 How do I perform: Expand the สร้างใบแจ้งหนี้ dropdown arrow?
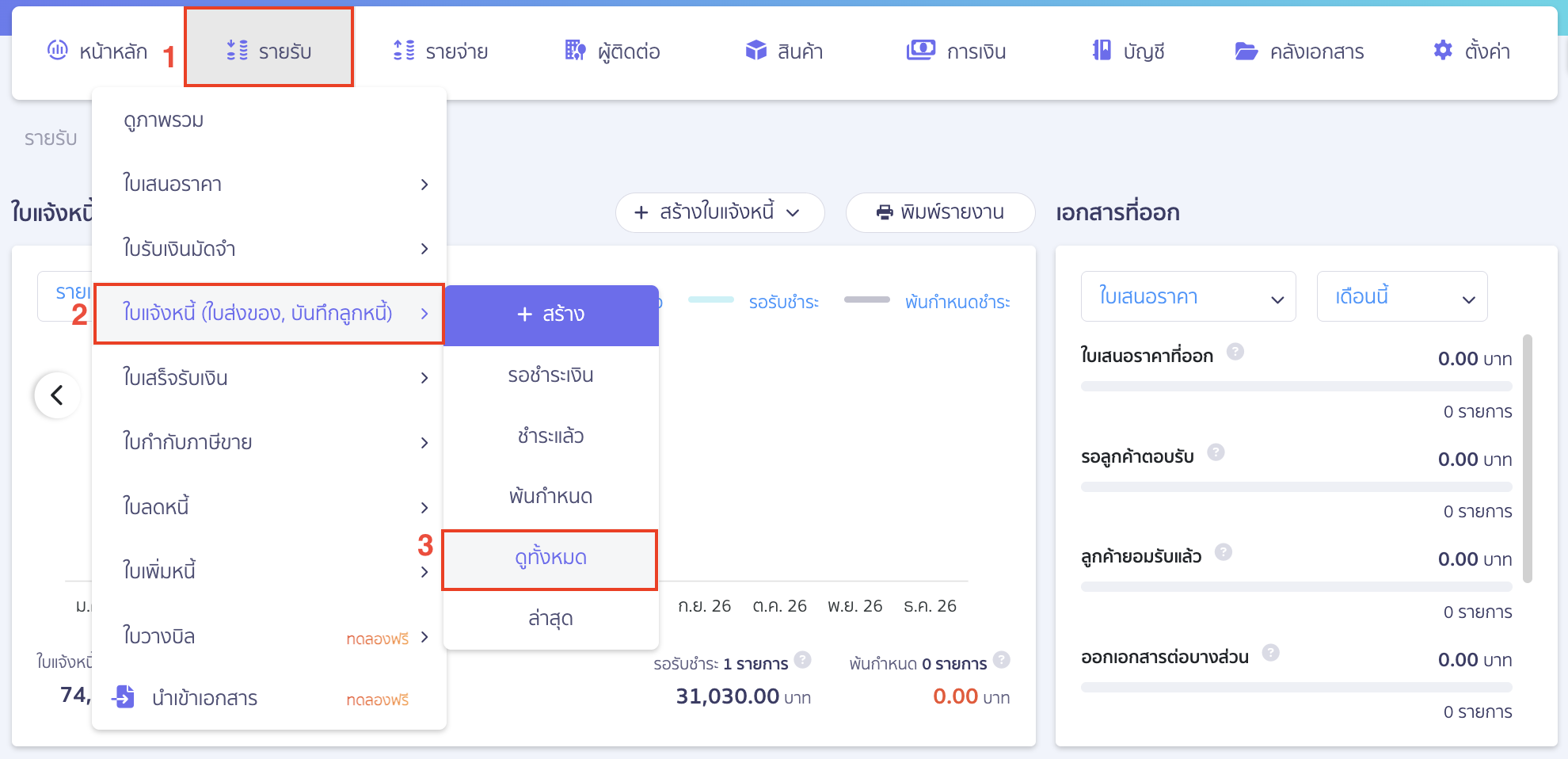[793, 212]
